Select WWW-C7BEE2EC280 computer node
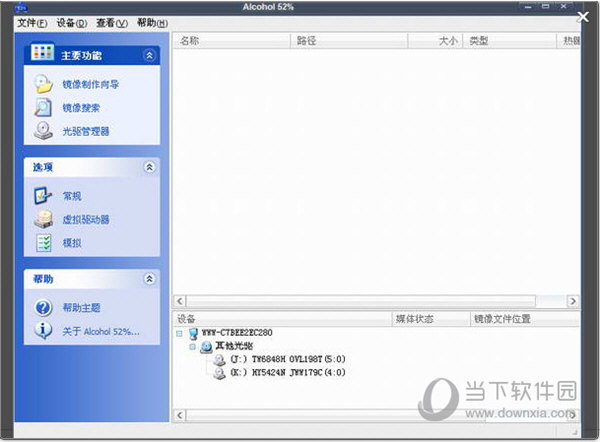This screenshot has height=442, width=600. pos(237,333)
